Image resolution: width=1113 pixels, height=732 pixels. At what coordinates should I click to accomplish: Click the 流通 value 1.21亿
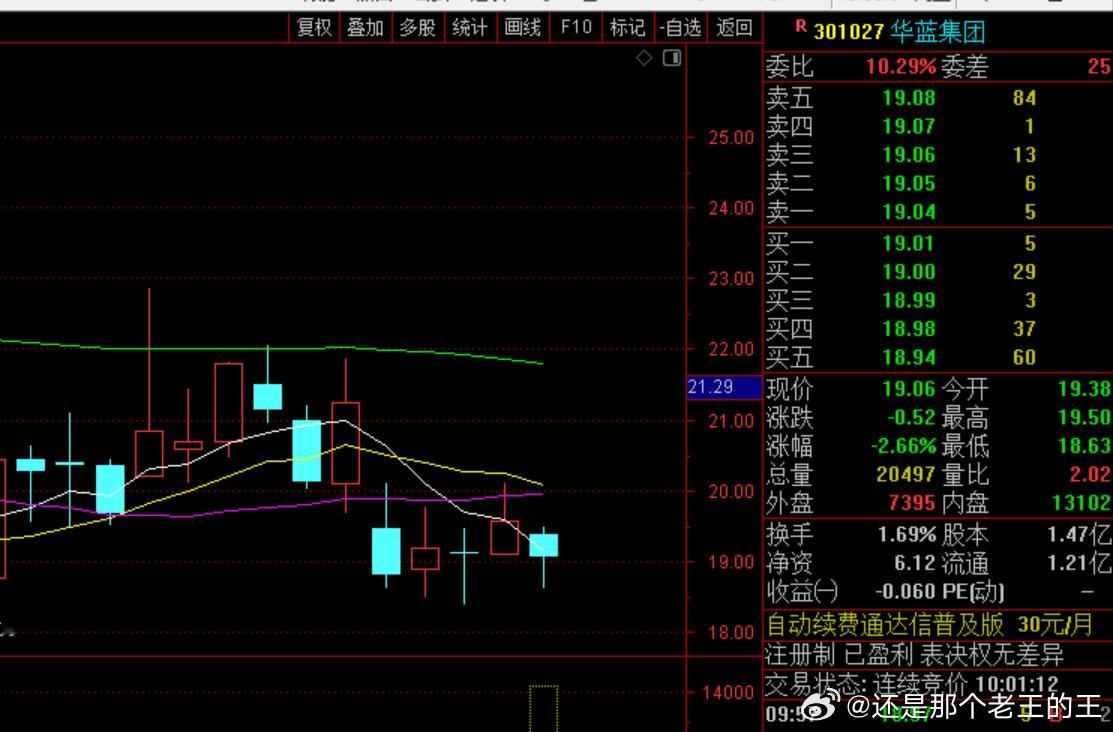1079,563
